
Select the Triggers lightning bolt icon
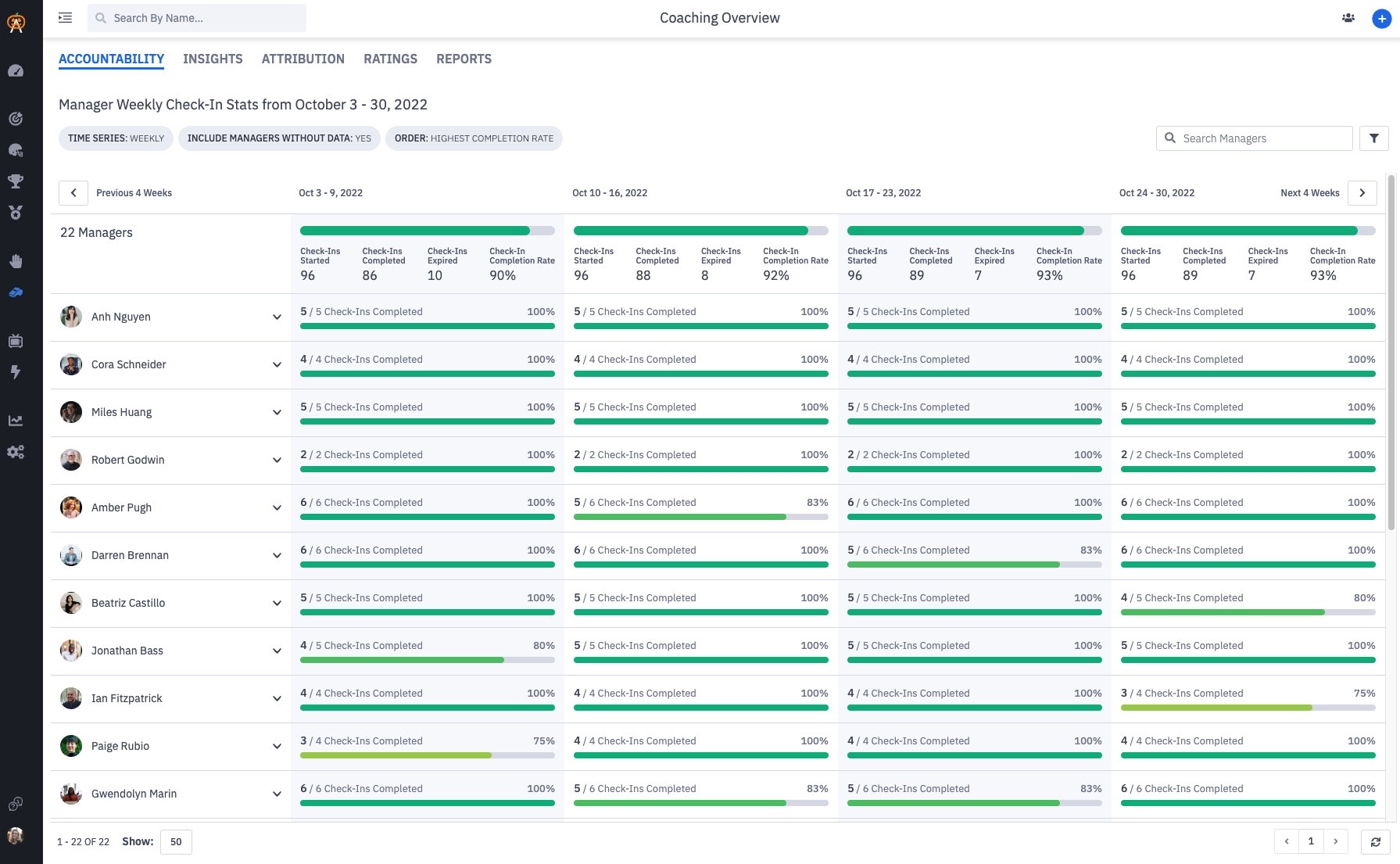point(16,372)
